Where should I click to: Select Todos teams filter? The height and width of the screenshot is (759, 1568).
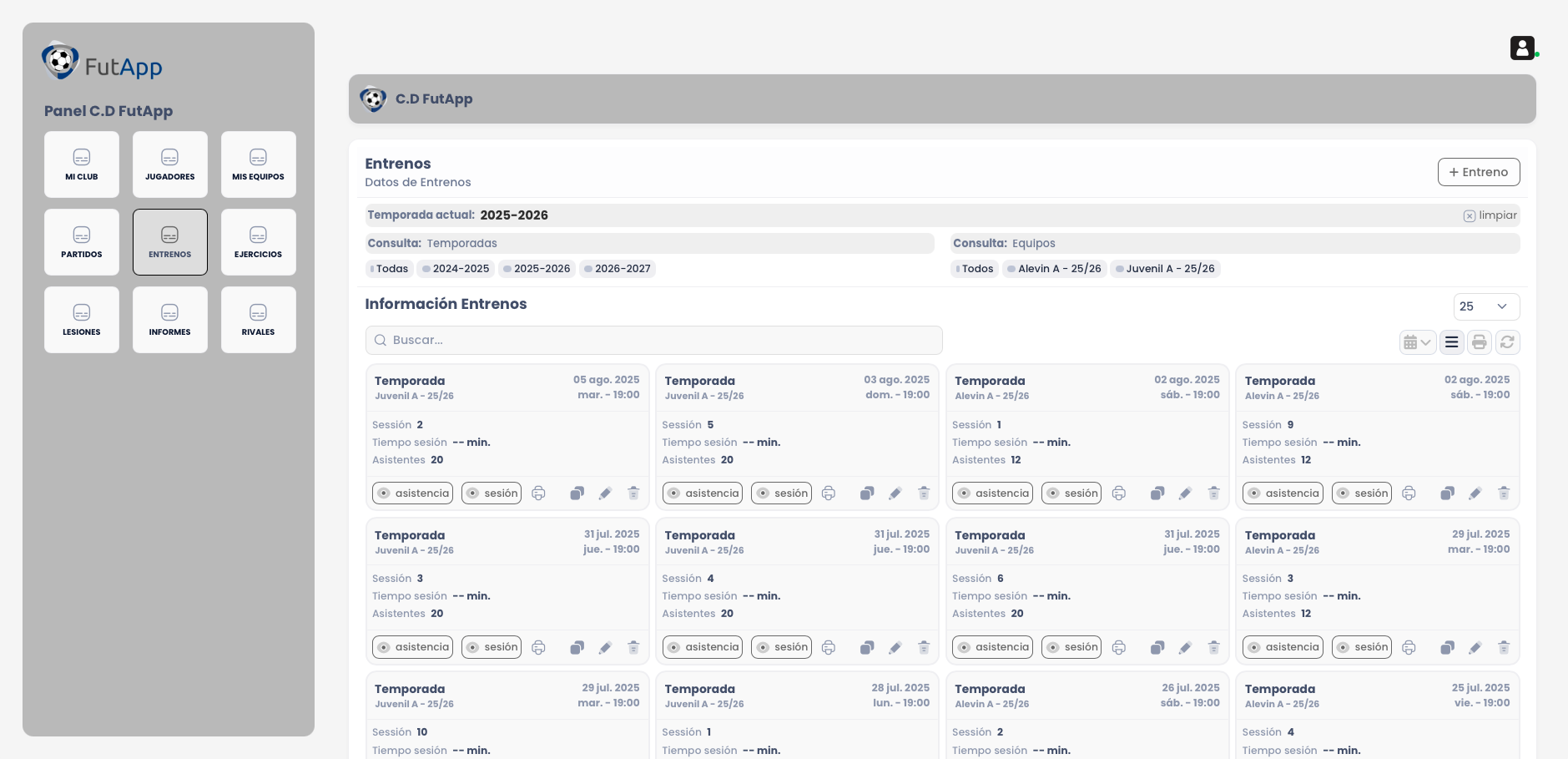(x=975, y=269)
